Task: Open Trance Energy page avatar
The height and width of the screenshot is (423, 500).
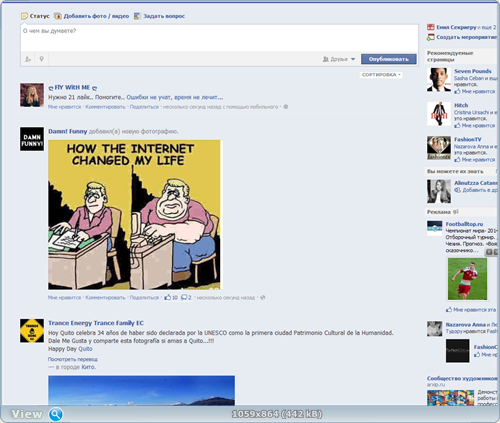Action: tap(32, 331)
